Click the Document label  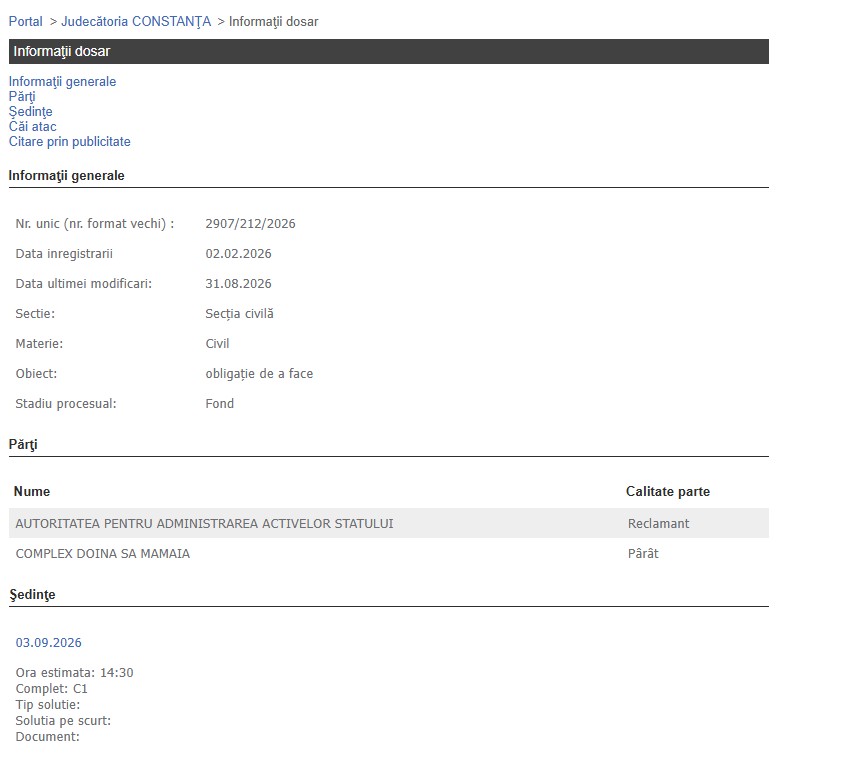pyautogui.click(x=47, y=737)
